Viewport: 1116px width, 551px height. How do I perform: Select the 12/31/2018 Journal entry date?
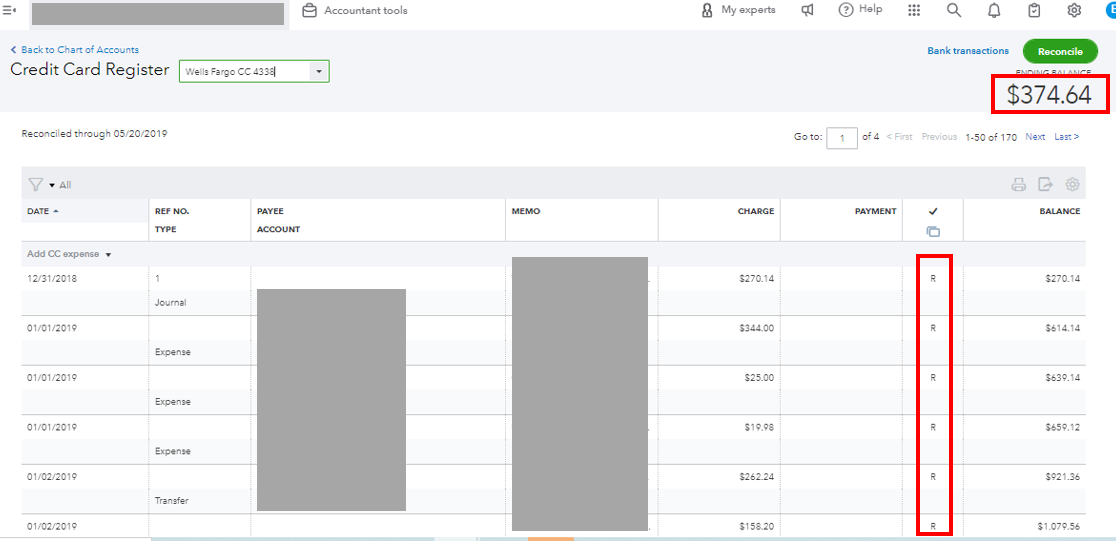click(52, 279)
